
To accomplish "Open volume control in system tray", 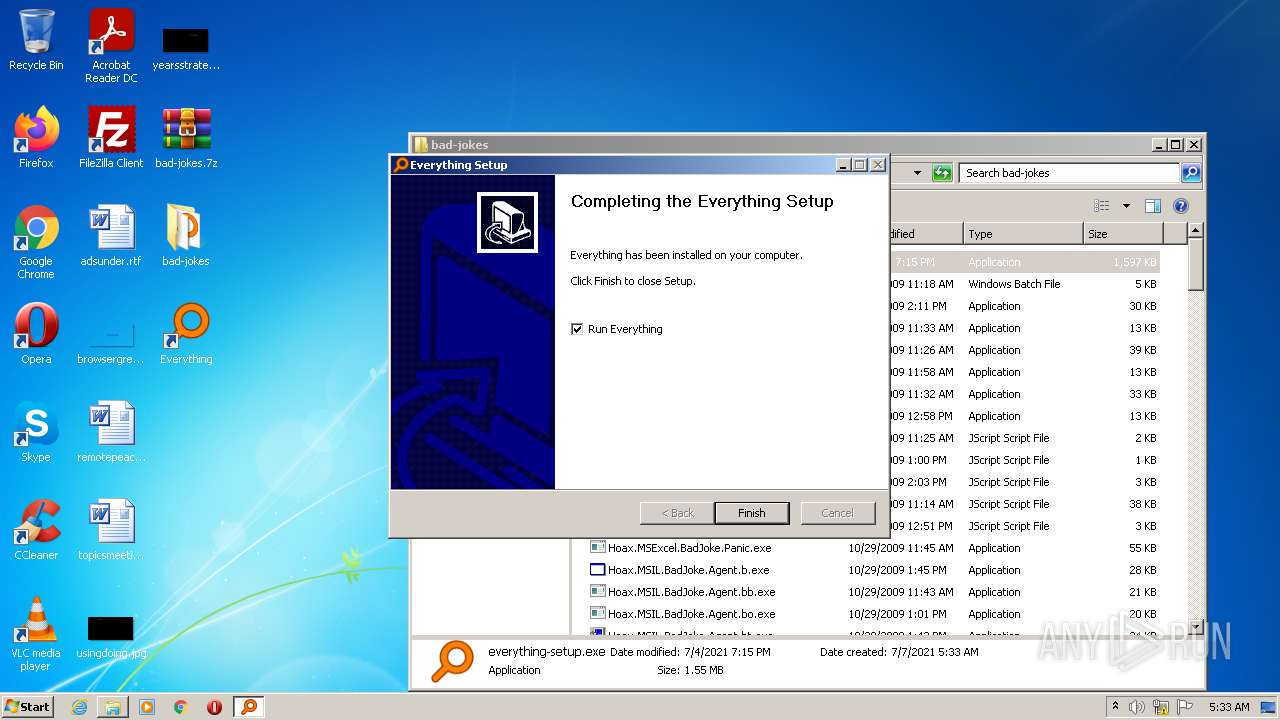I will coord(1137,707).
